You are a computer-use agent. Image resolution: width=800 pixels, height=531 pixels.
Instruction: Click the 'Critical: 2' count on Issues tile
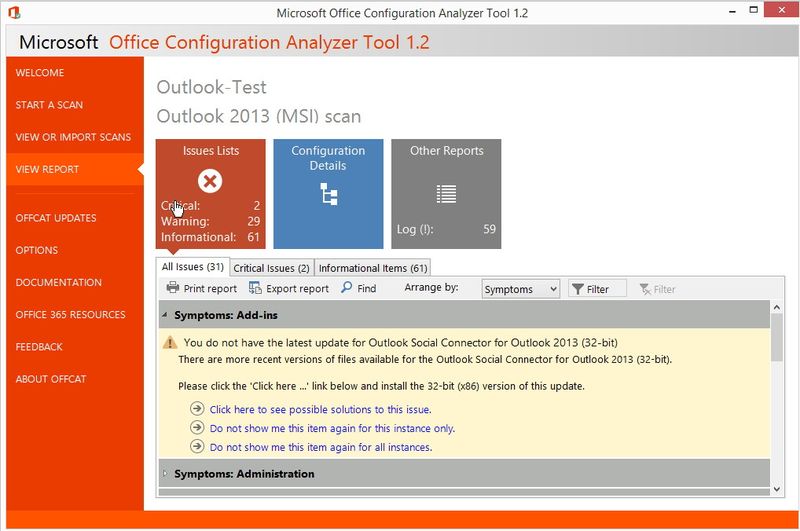pyautogui.click(x=210, y=206)
